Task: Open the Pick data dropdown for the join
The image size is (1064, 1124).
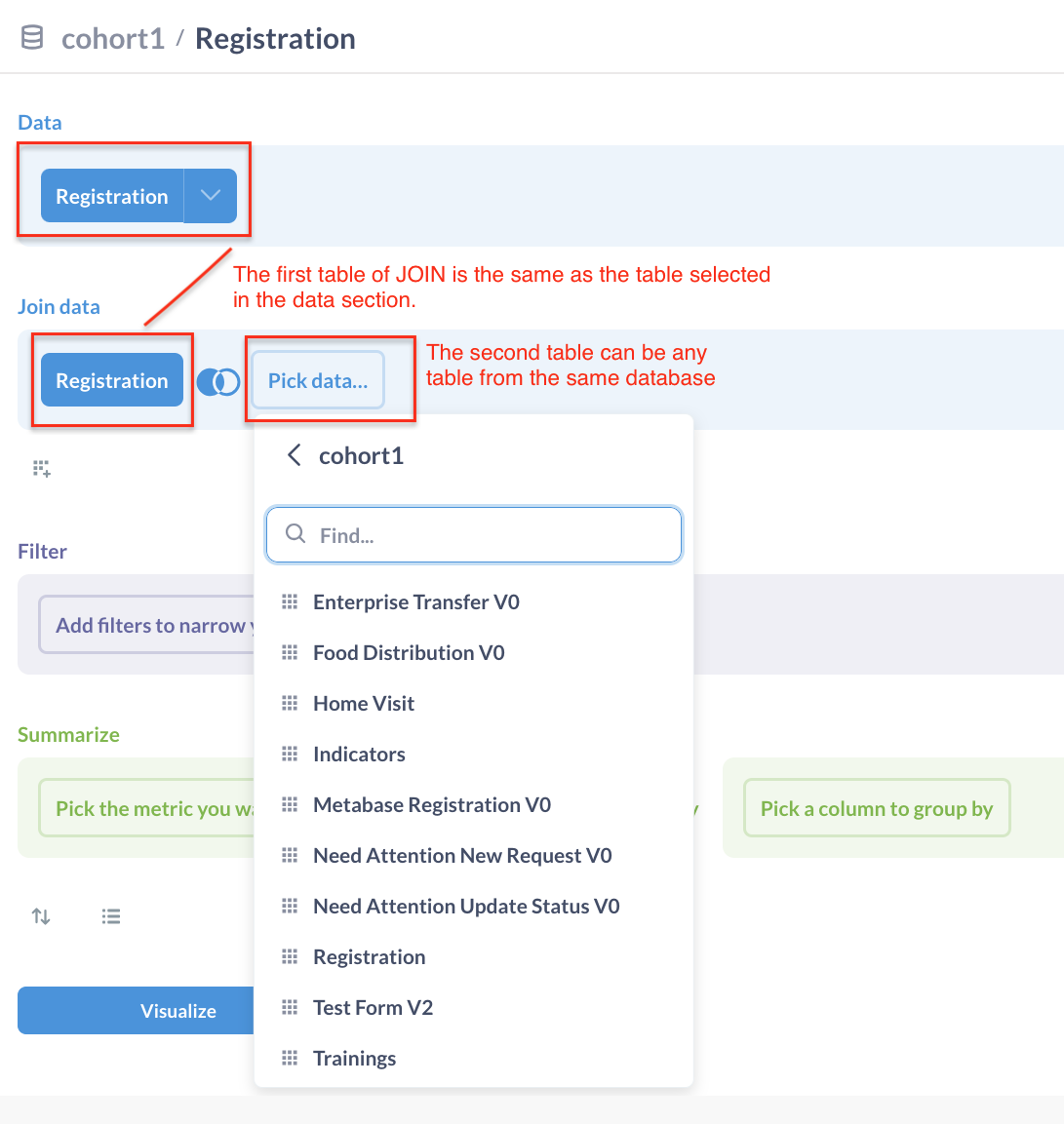Action: click(317, 380)
